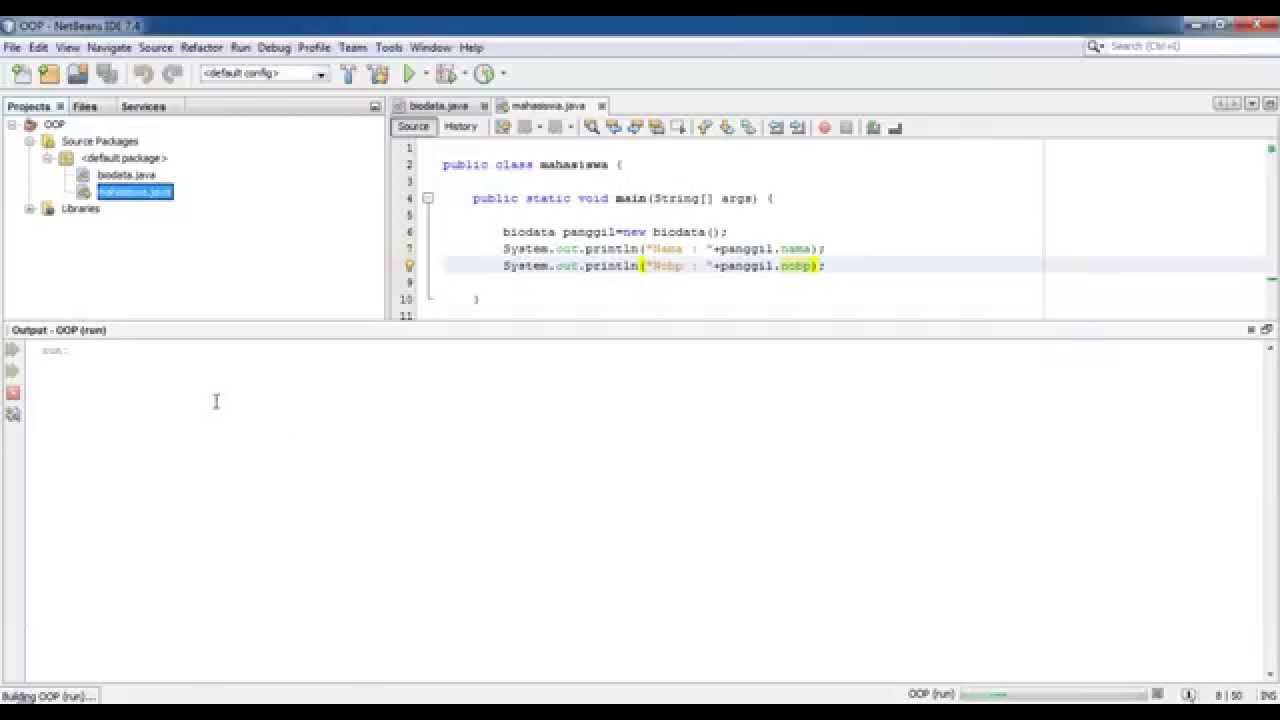Click the Shift Line Left icon
This screenshot has height=720, width=1280.
tap(776, 127)
